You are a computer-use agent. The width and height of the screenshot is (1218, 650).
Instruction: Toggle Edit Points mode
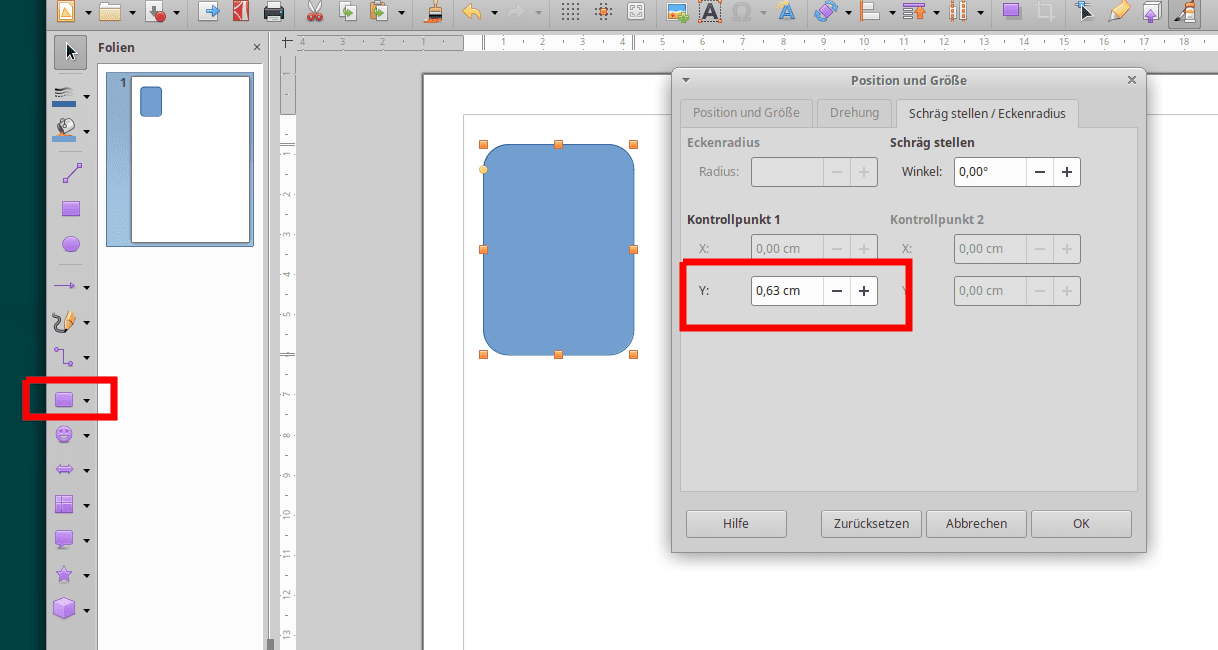tap(1086, 12)
